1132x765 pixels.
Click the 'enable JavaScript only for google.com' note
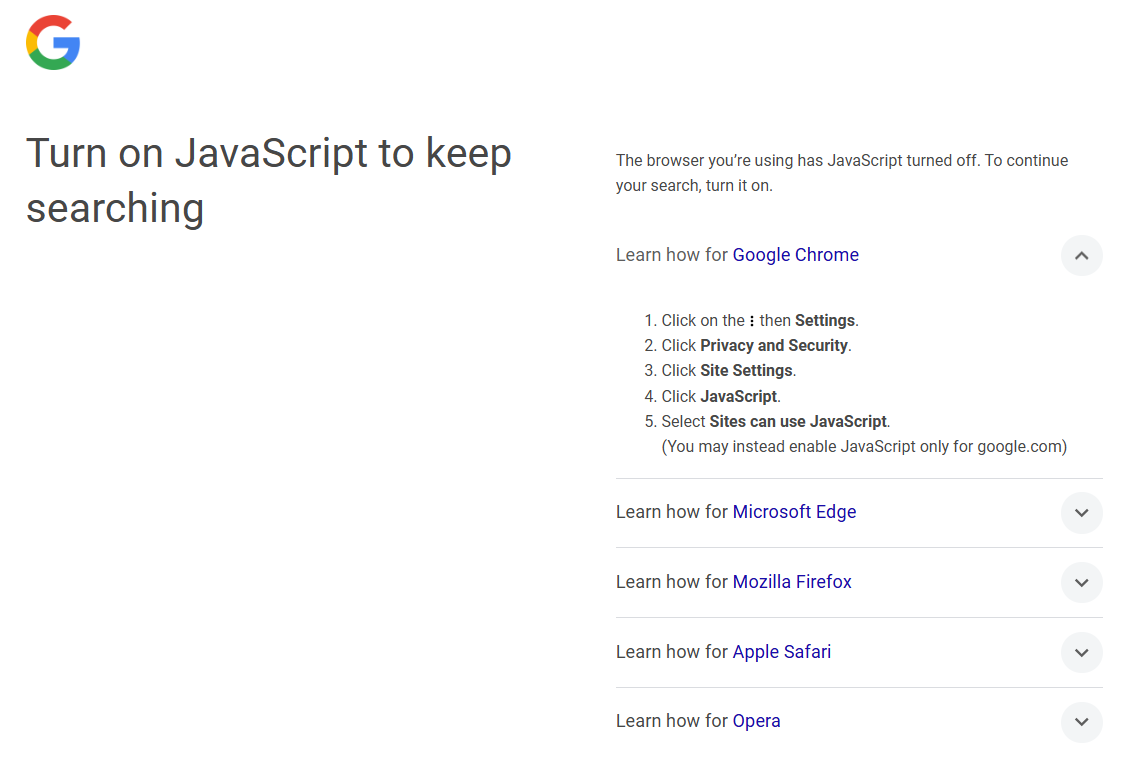pos(864,447)
